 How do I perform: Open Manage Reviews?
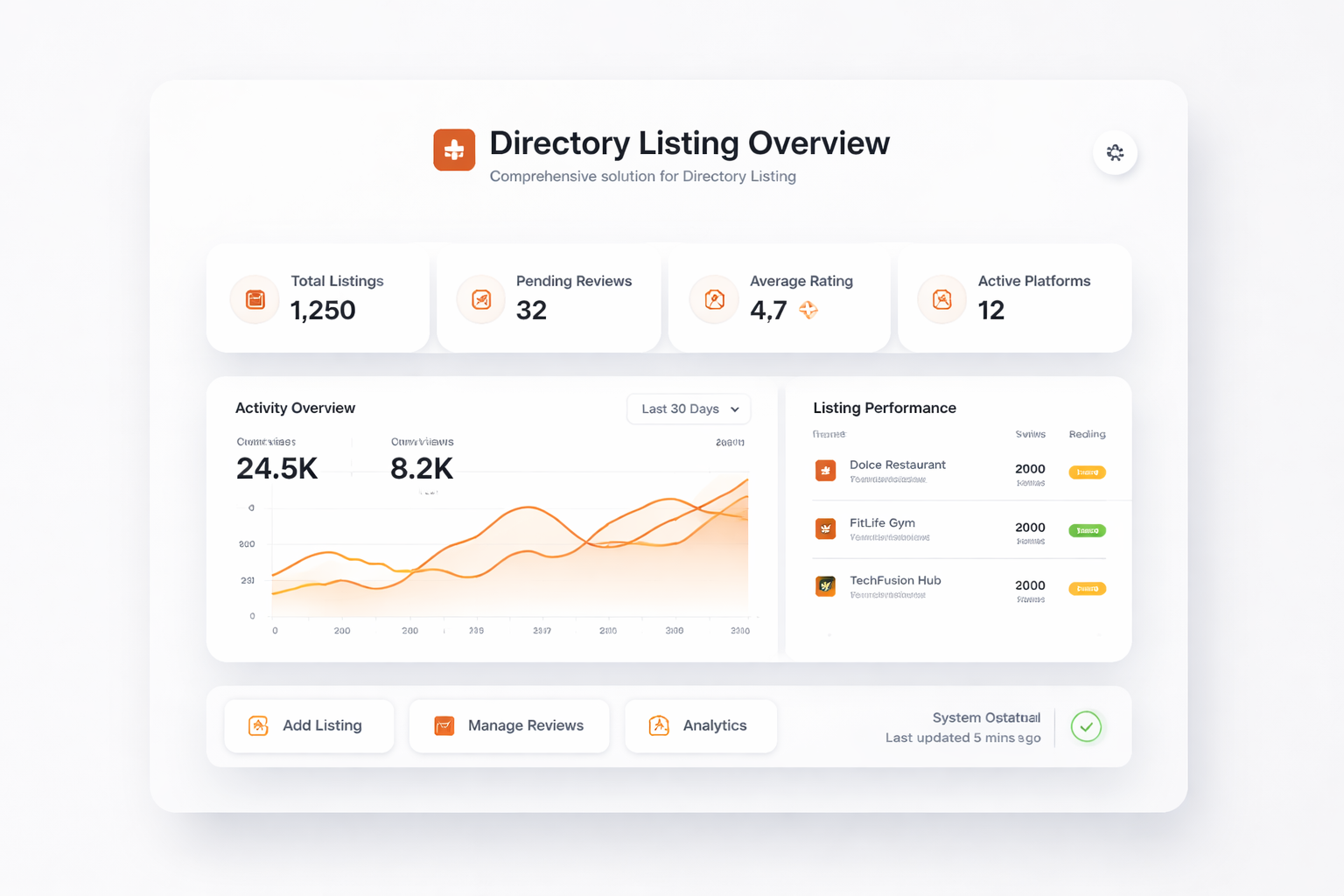[509, 725]
